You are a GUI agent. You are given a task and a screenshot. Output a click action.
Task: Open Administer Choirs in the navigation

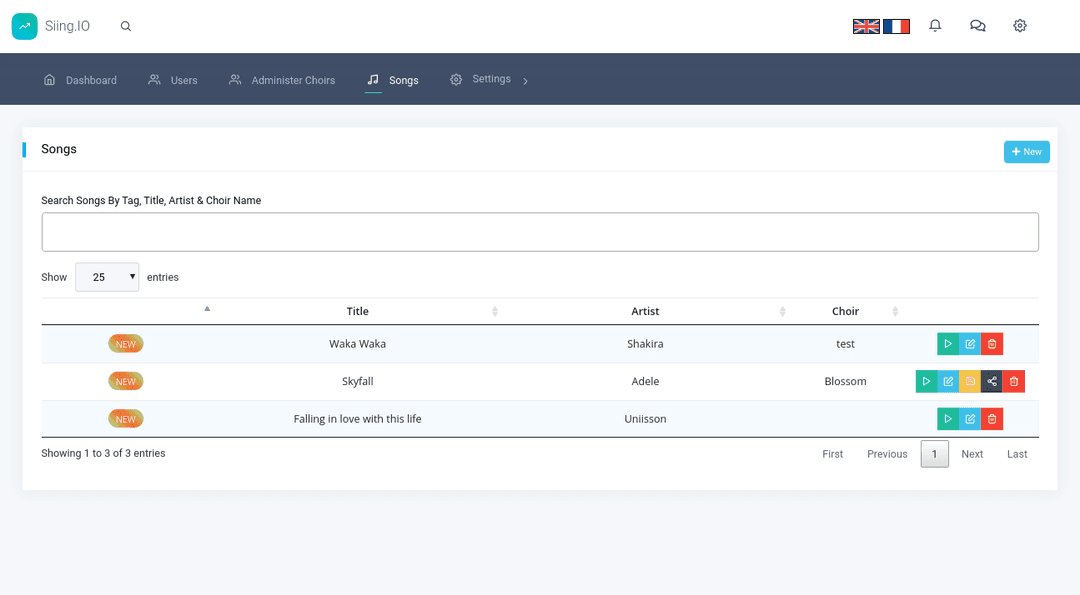point(282,80)
